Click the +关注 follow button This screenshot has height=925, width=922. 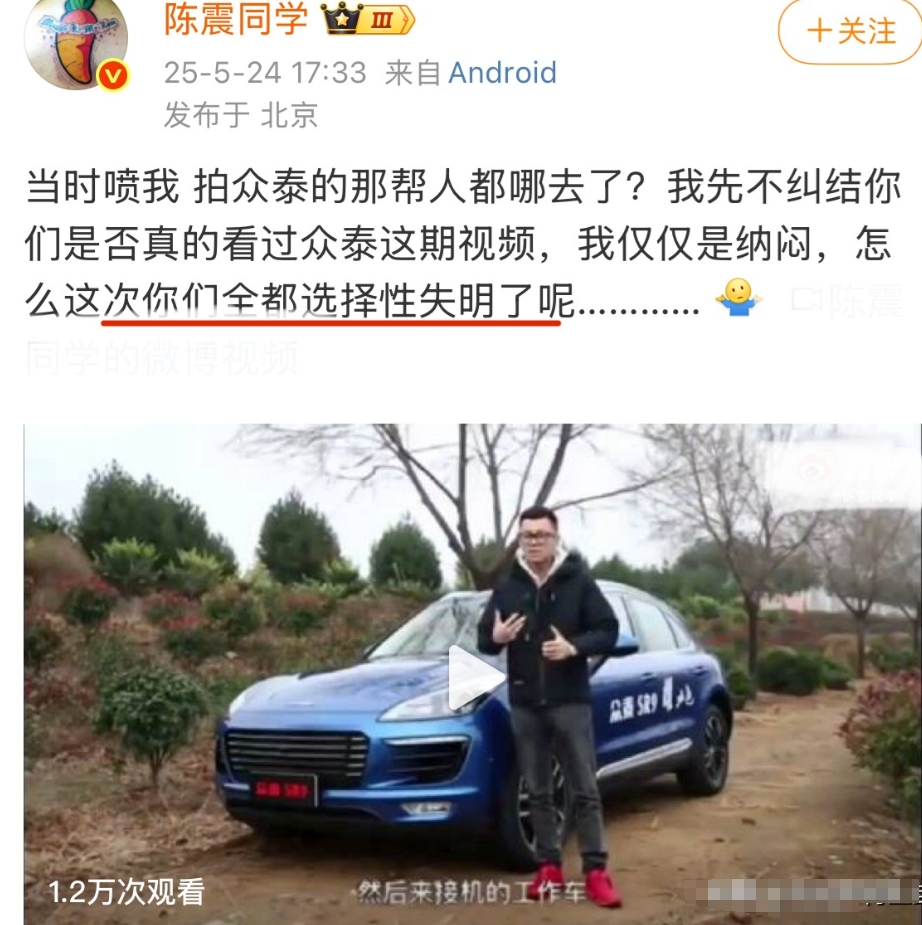coord(850,31)
